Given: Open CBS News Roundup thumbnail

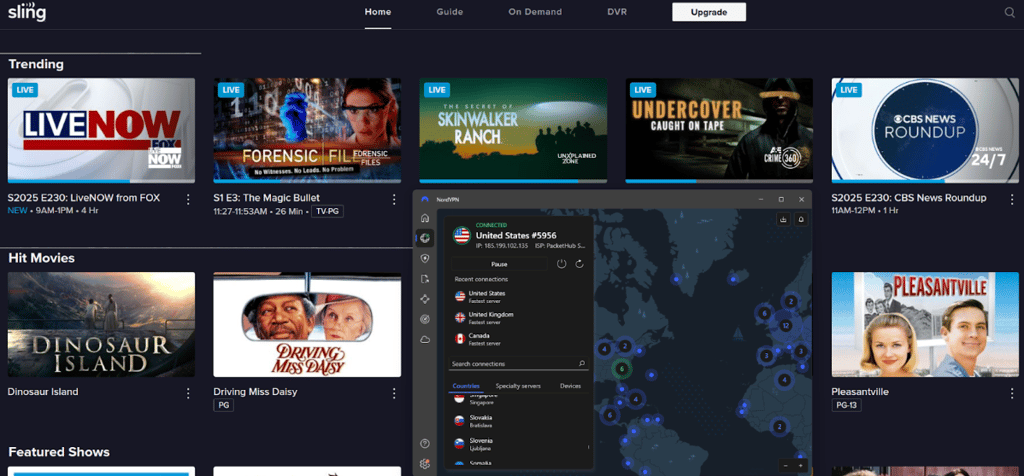Looking at the screenshot, I should pos(925,129).
